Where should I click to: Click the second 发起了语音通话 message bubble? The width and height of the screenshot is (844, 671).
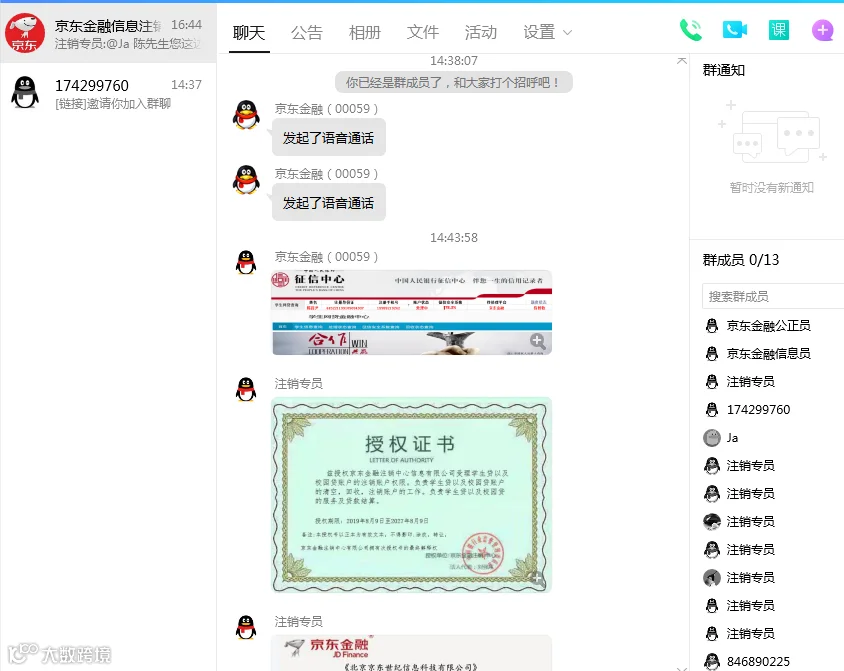[x=328, y=203]
